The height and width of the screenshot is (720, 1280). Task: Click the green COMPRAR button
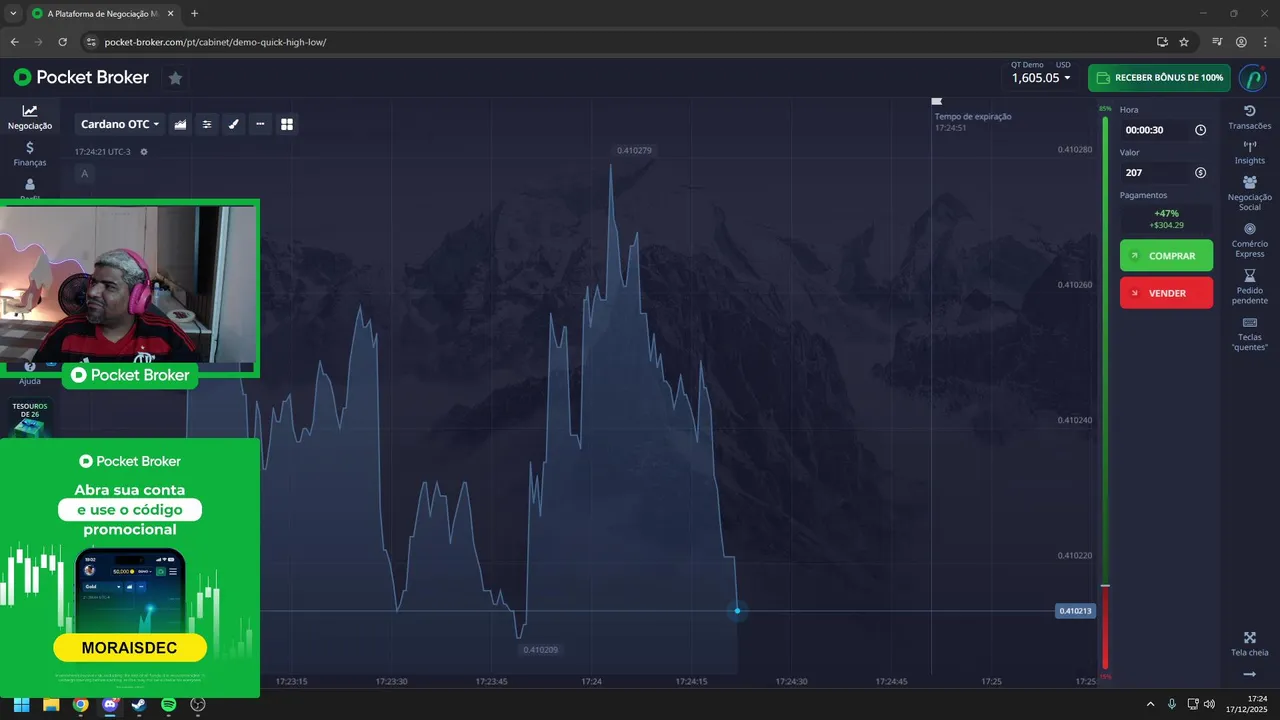click(x=1166, y=256)
